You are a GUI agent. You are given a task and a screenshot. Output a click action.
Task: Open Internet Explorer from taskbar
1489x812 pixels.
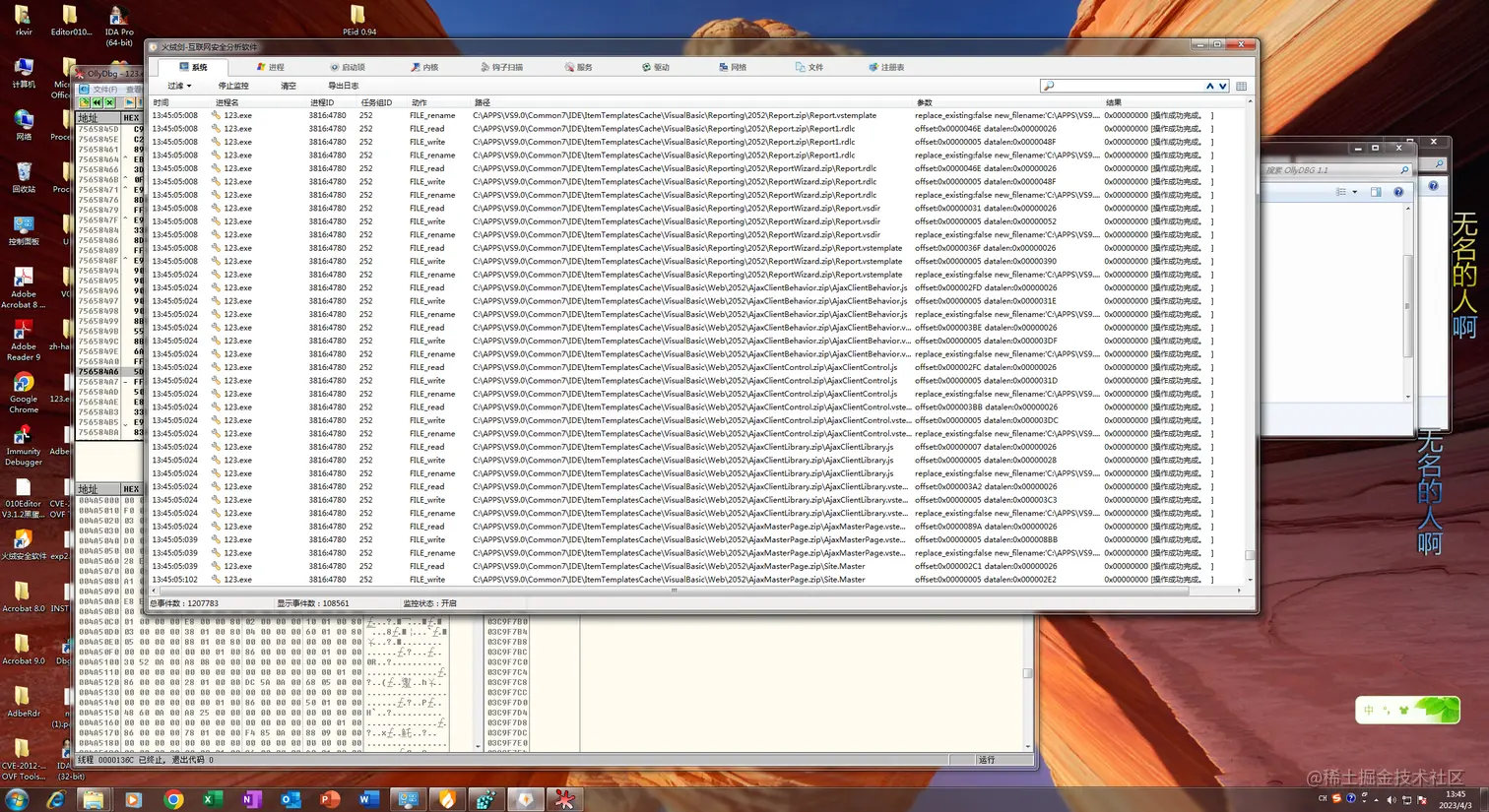point(55,799)
